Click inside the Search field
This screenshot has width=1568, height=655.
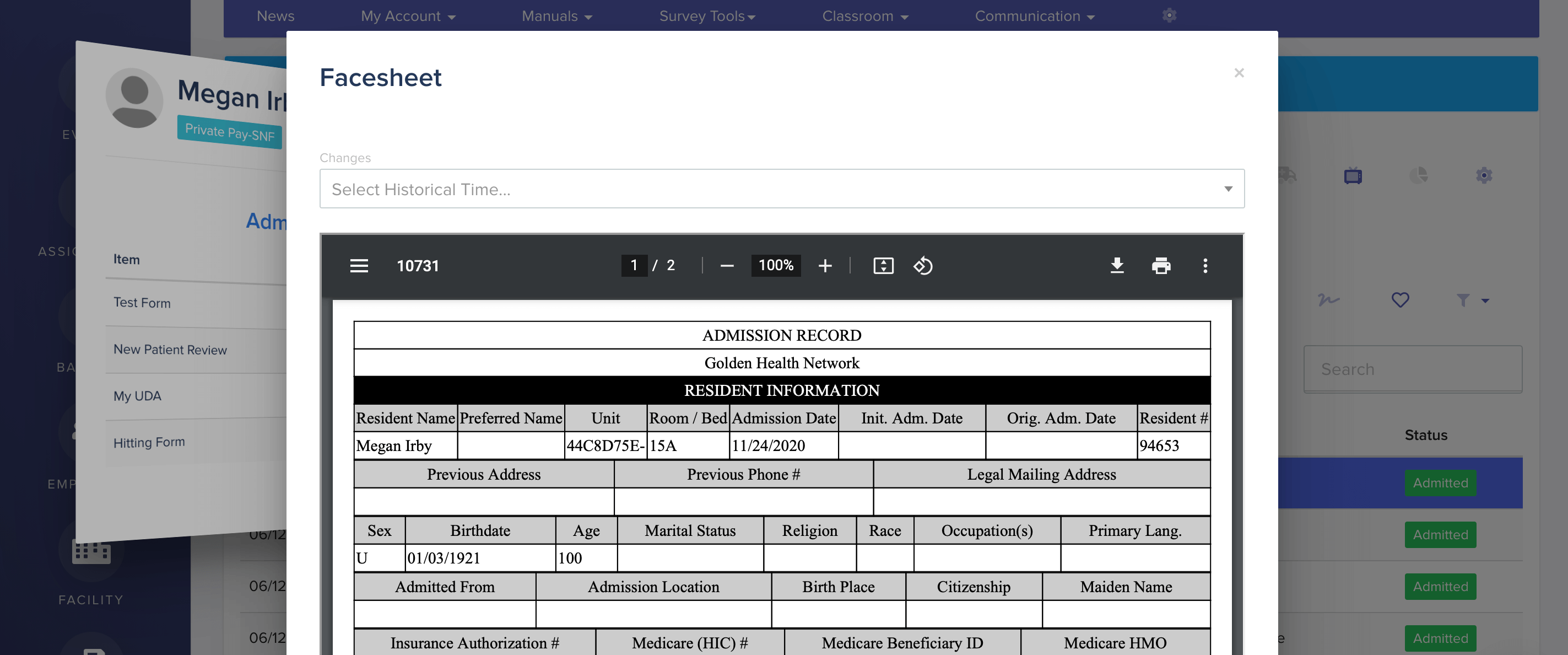[x=1412, y=369]
